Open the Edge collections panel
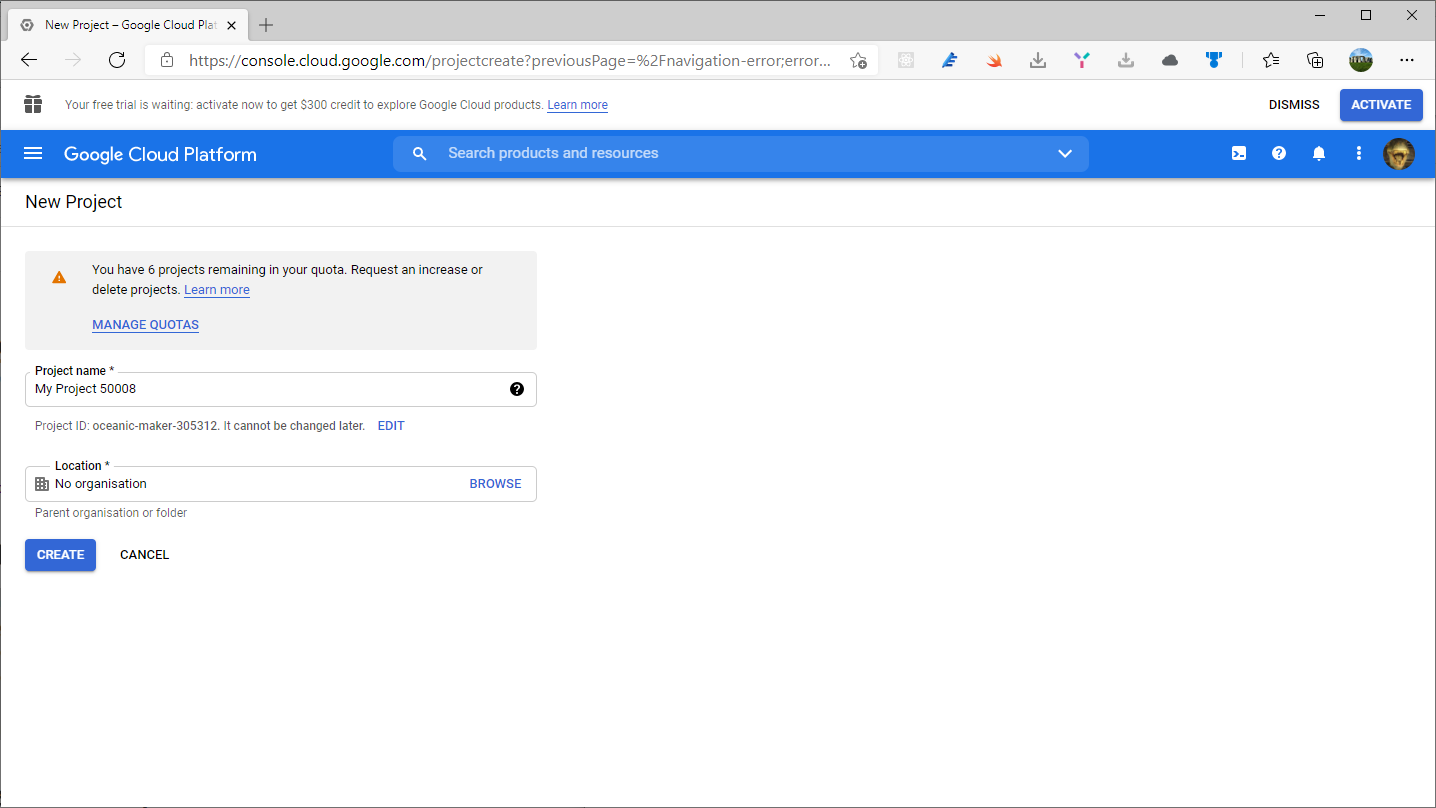The height and width of the screenshot is (808, 1436). 1315,60
